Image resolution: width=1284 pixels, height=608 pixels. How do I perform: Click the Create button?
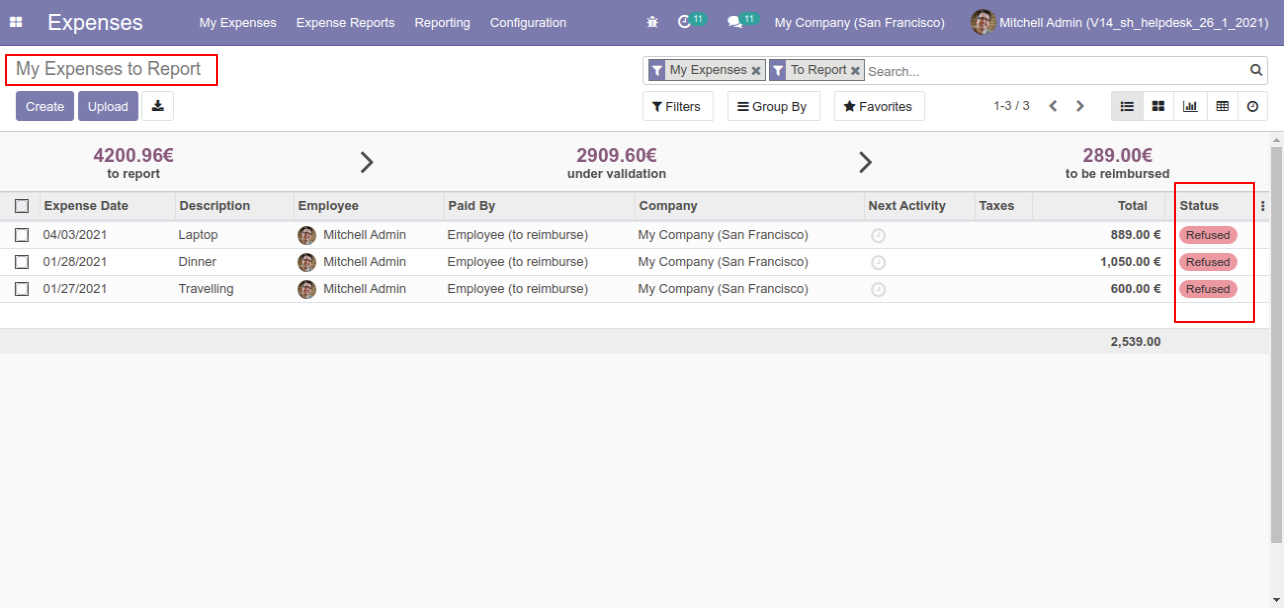click(45, 106)
